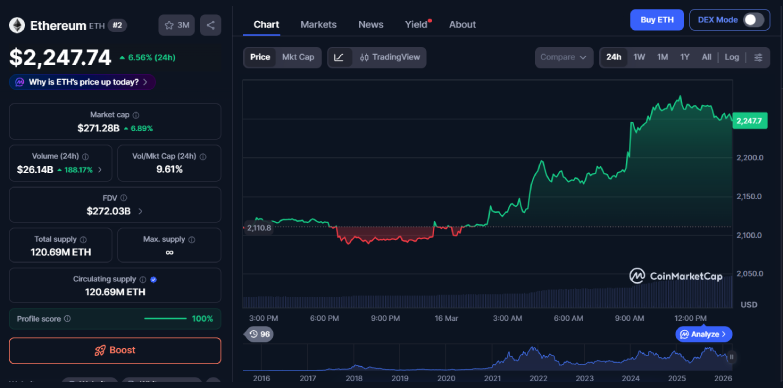This screenshot has height=388, width=783.
Task: Open the About tab
Action: (x=462, y=24)
